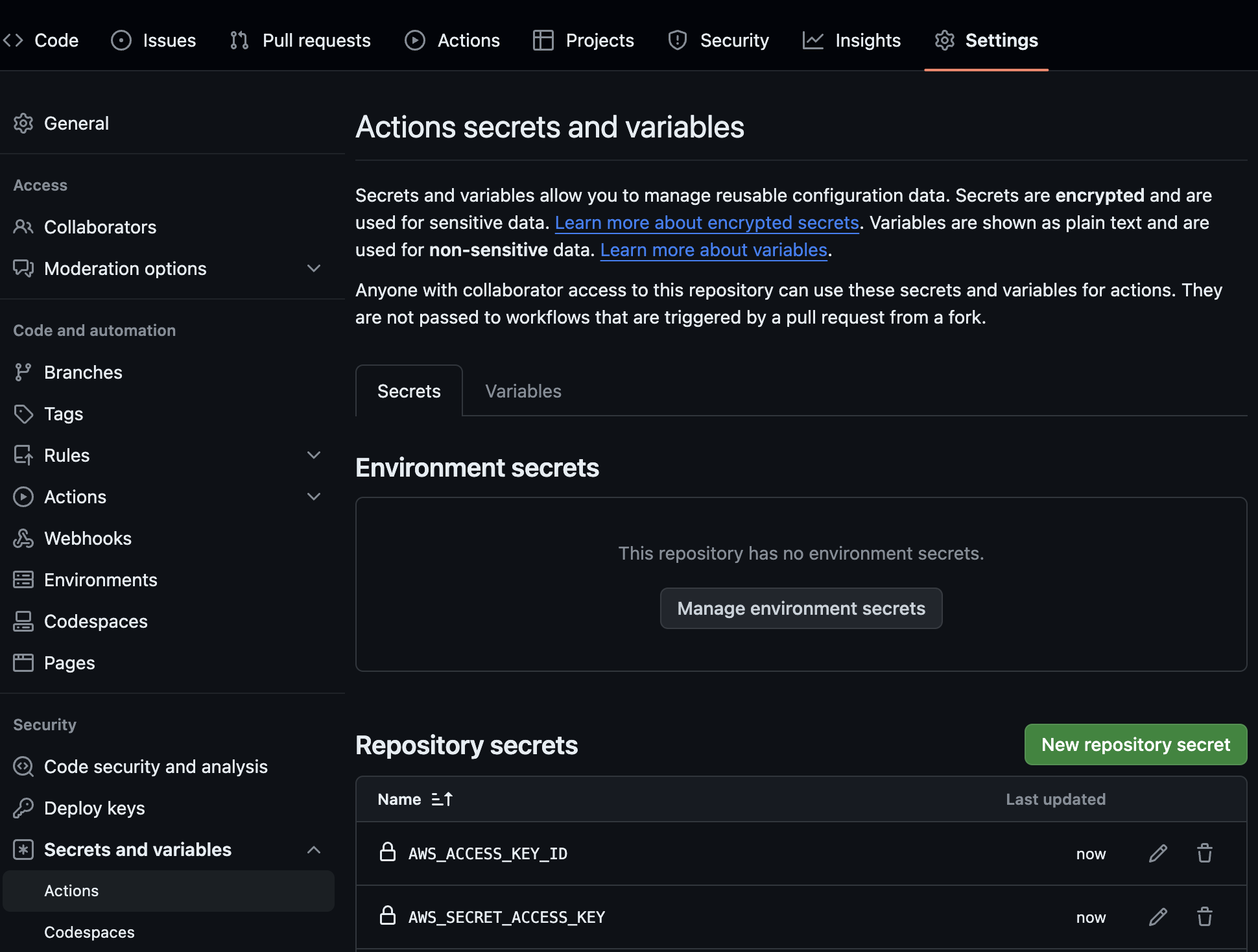Click the Codespaces icon in Code and automation
The width and height of the screenshot is (1258, 952).
(23, 621)
